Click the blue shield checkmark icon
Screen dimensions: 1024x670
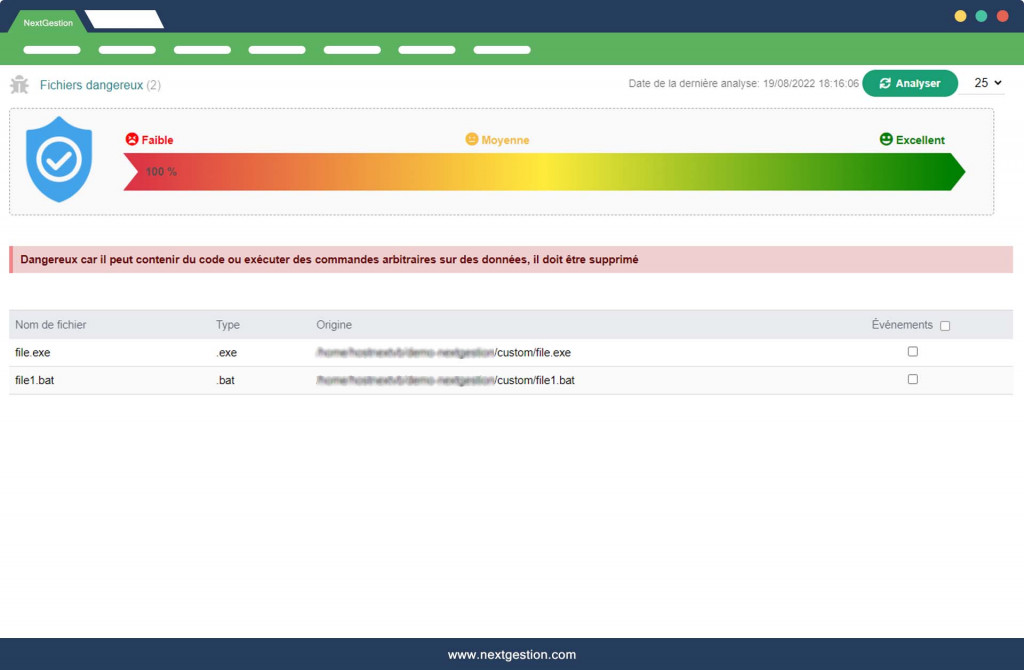[59, 159]
